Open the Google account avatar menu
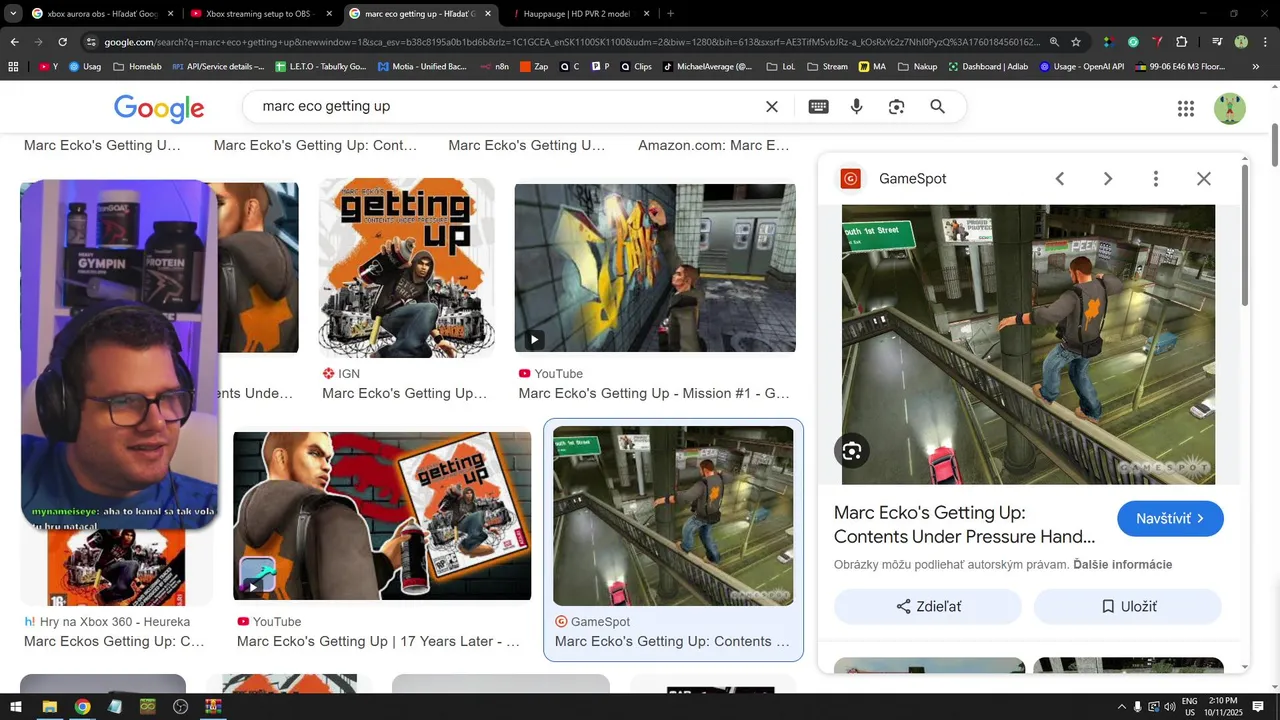The width and height of the screenshot is (1280, 720). (1230, 109)
